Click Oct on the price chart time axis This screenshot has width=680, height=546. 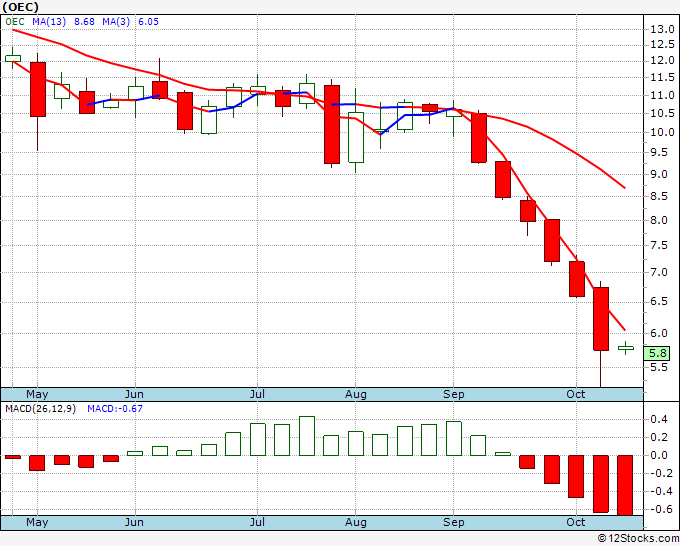coord(576,394)
